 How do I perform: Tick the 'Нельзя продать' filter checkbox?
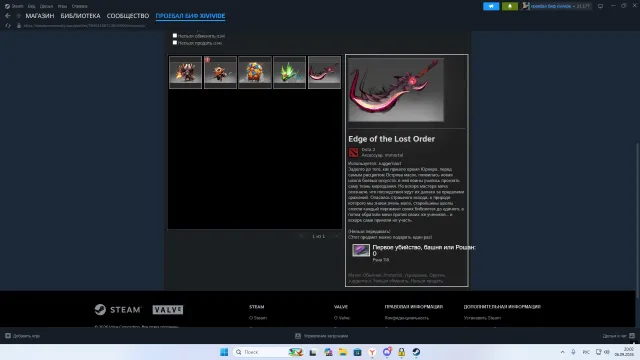point(175,43)
